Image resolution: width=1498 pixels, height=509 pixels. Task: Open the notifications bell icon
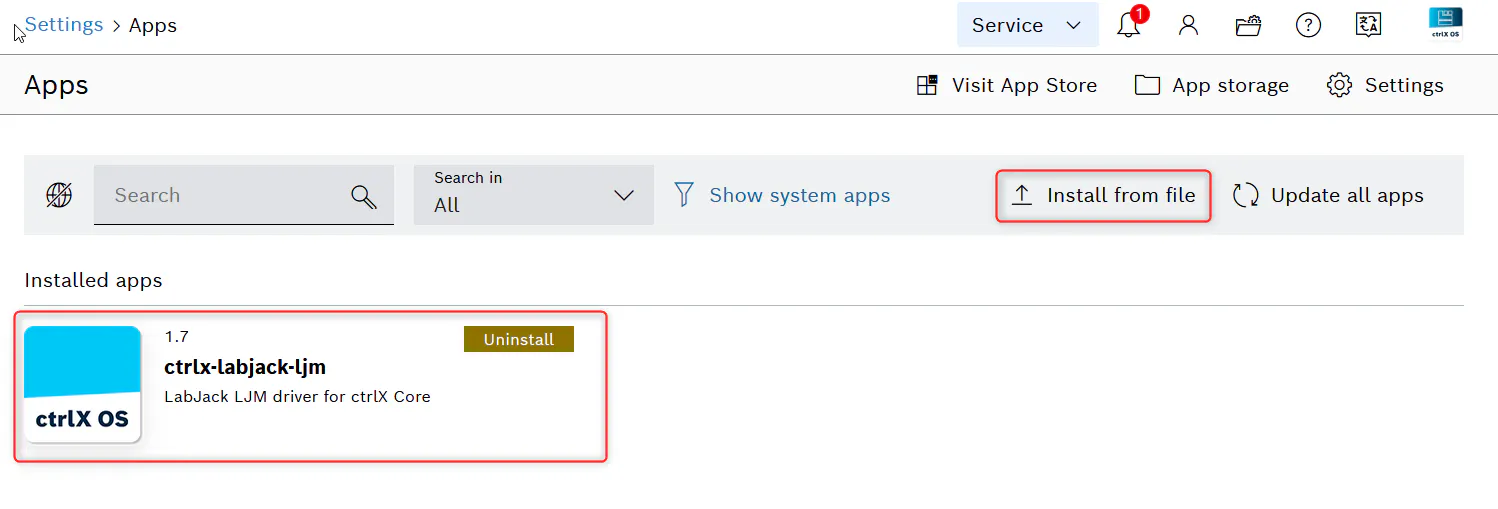[x=1129, y=25]
